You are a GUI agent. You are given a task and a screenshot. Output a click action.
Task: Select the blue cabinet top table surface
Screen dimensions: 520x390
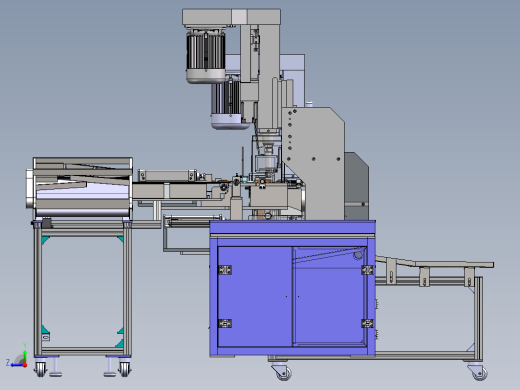[293, 228]
